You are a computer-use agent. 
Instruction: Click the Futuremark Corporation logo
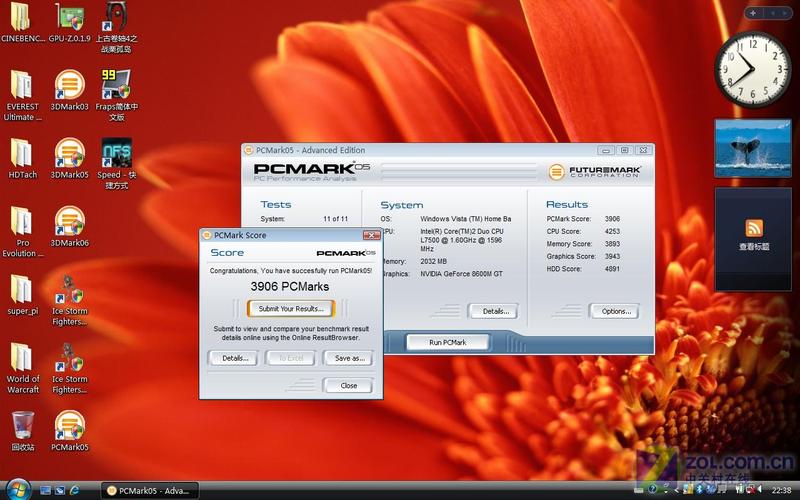point(595,171)
